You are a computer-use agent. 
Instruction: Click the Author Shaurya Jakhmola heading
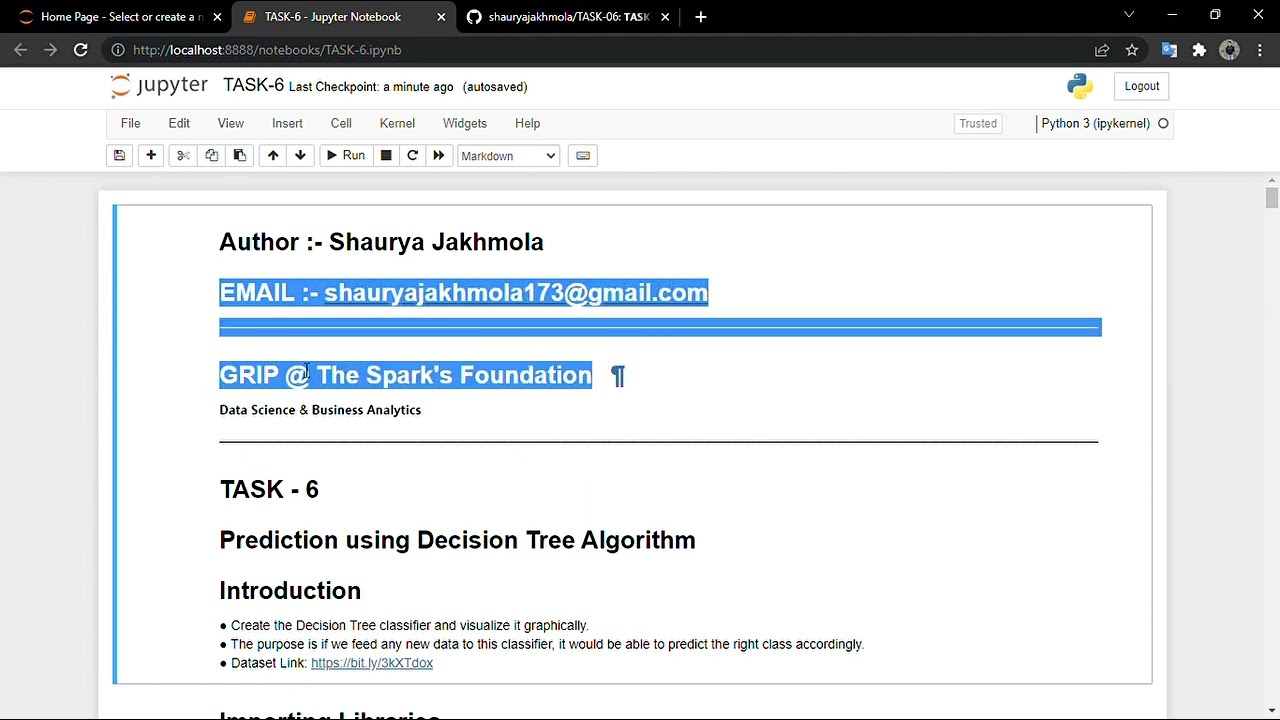pos(381,242)
